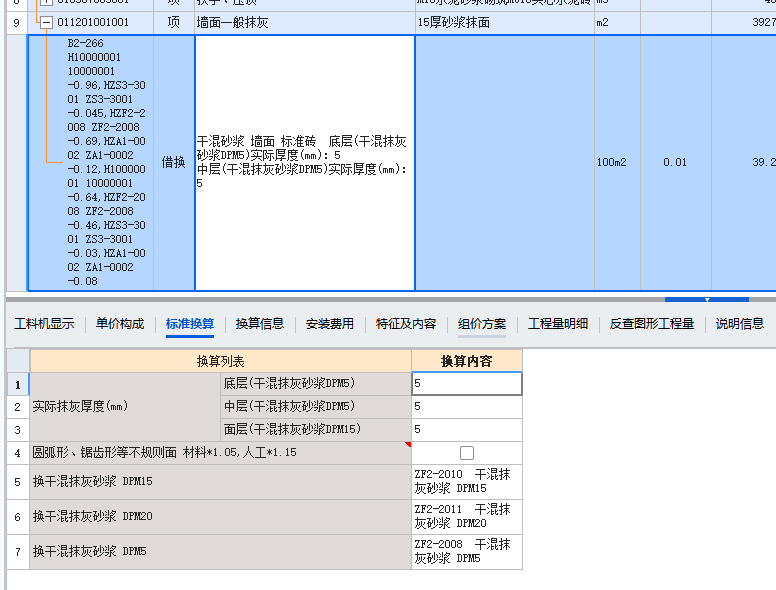The width and height of the screenshot is (776, 590).
Task: Select the 组价方案 tab
Action: coord(482,324)
